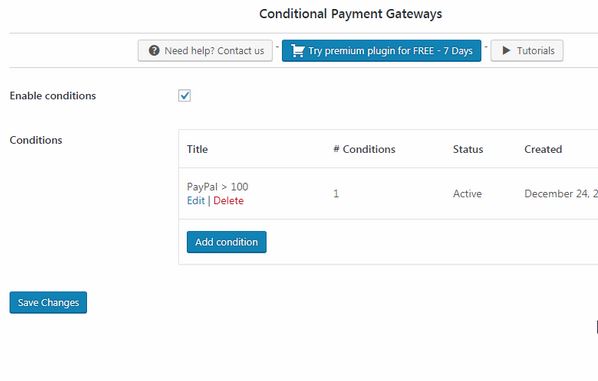This screenshot has width=598, height=381.
Task: Click the shopping cart icon
Action: 298,51
